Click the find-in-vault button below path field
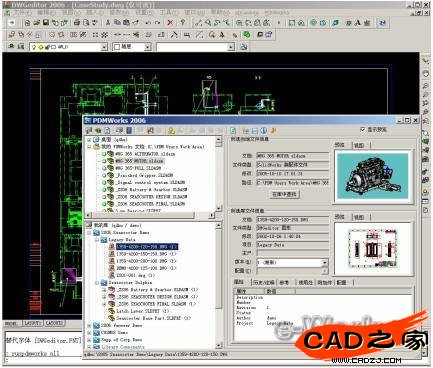Screen dimensions: 433x368 coord(284,194)
